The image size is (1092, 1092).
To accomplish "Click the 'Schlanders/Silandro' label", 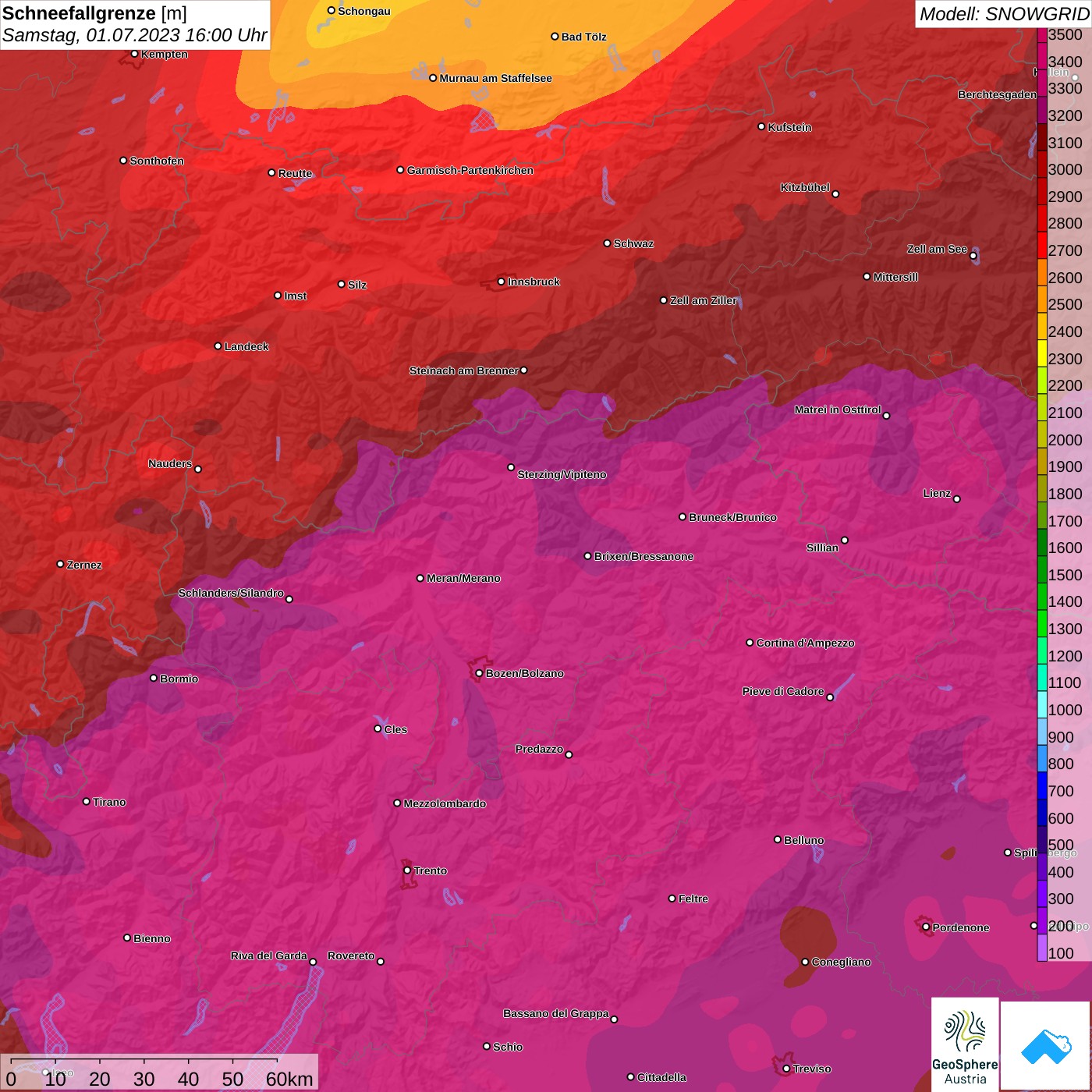I will pos(231,593).
